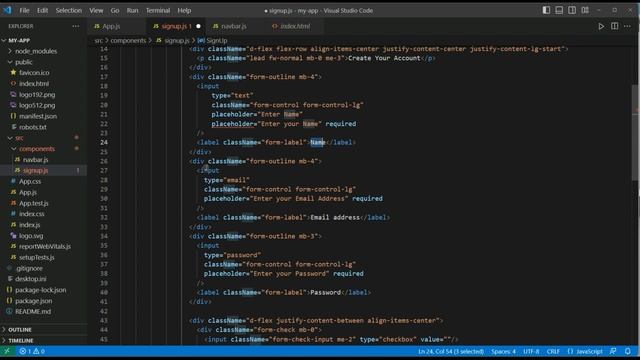Run the code with the play icon
This screenshot has width=640, height=360.
(601, 26)
